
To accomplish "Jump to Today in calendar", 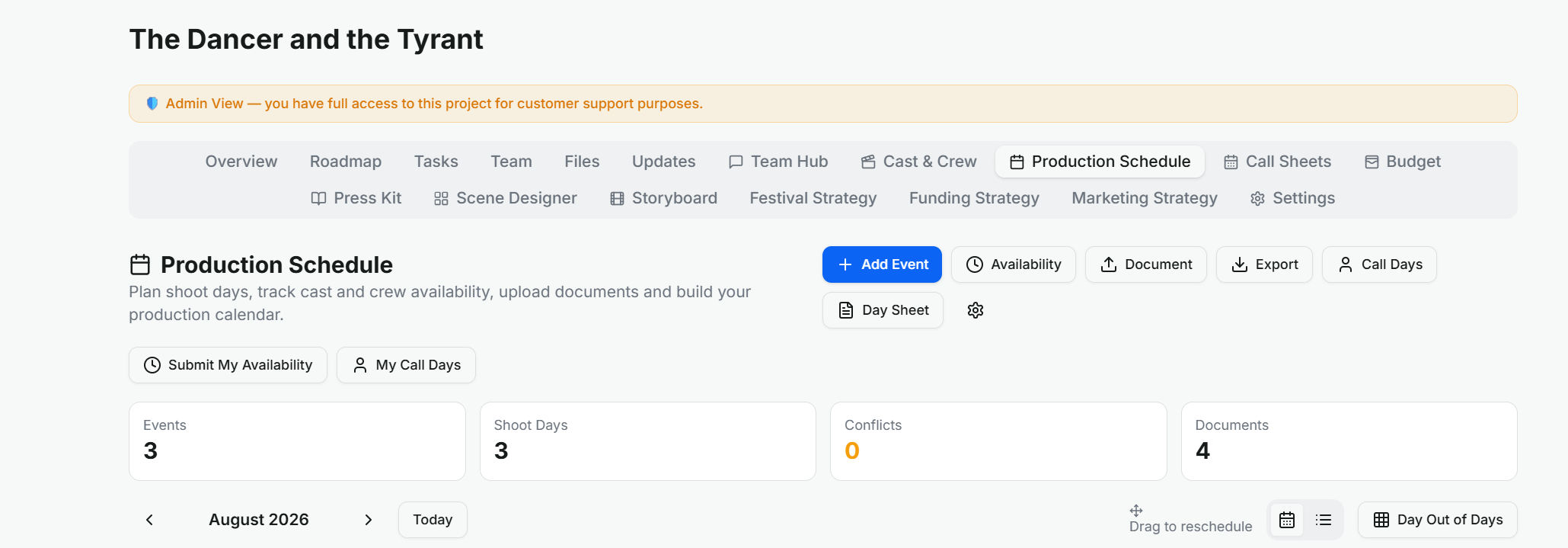I will pos(433,520).
